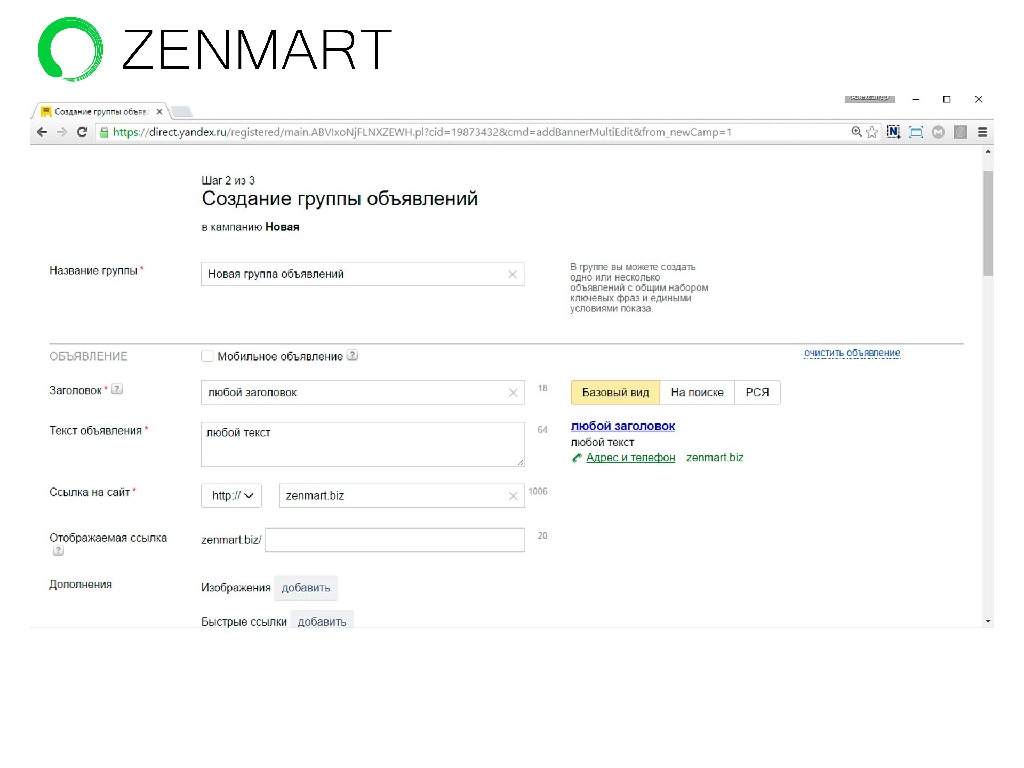Click the Отображаемая ссылка input field
The width and height of the screenshot is (1024, 768).
[395, 540]
